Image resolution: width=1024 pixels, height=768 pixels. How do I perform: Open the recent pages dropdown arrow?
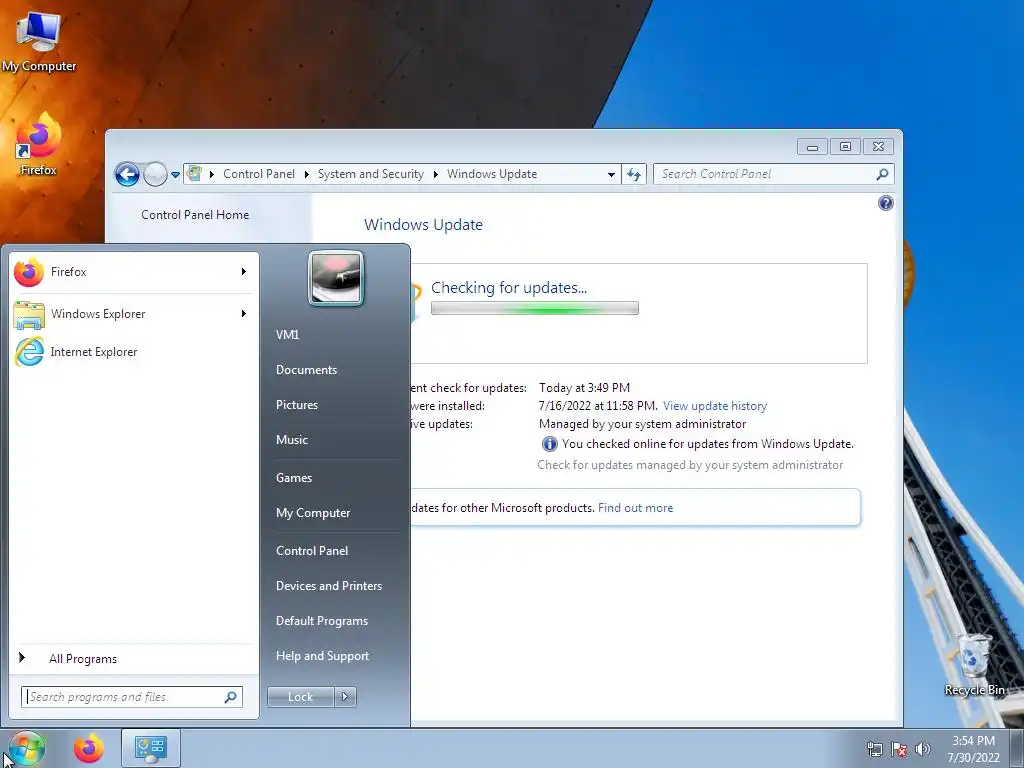(175, 175)
